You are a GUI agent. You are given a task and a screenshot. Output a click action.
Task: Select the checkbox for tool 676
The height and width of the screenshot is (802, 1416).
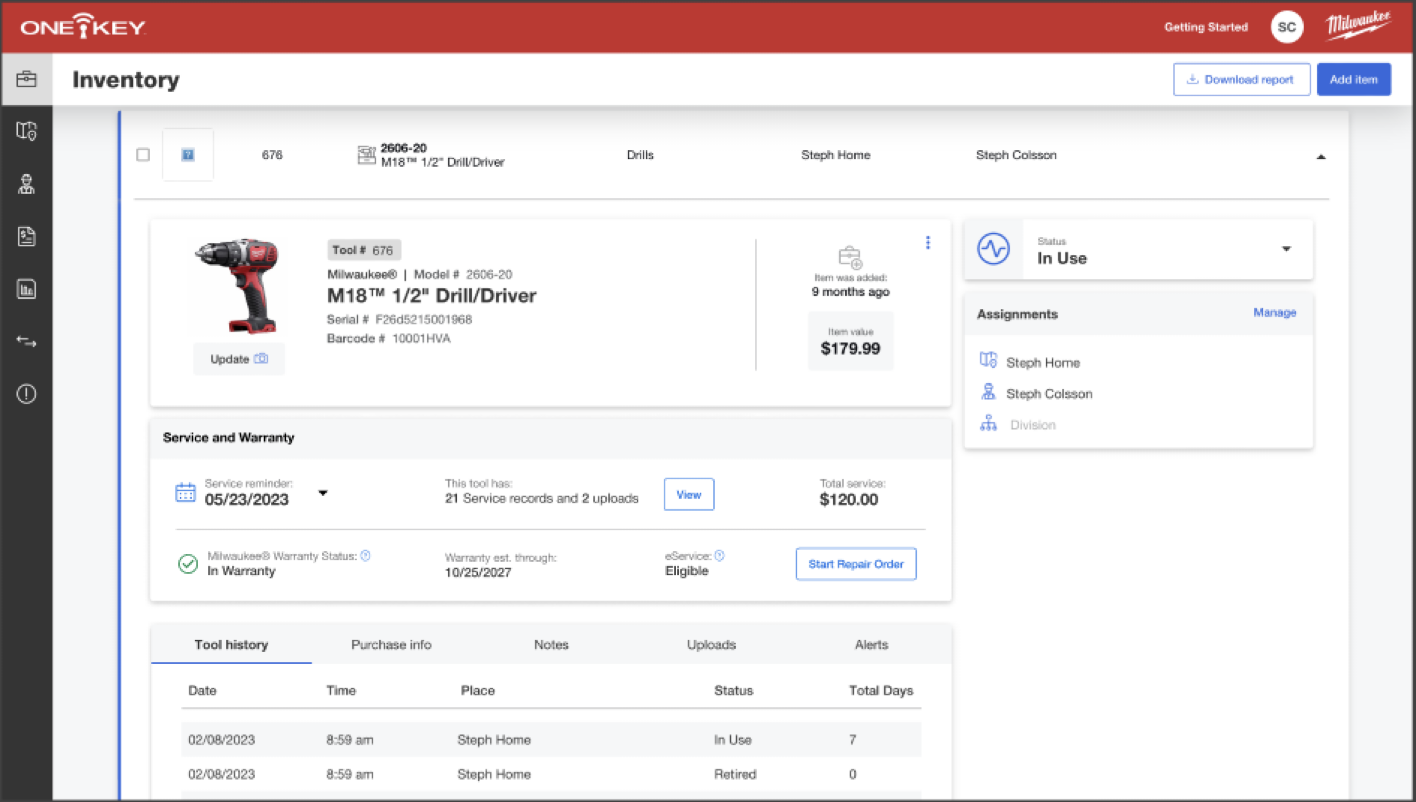tap(143, 155)
